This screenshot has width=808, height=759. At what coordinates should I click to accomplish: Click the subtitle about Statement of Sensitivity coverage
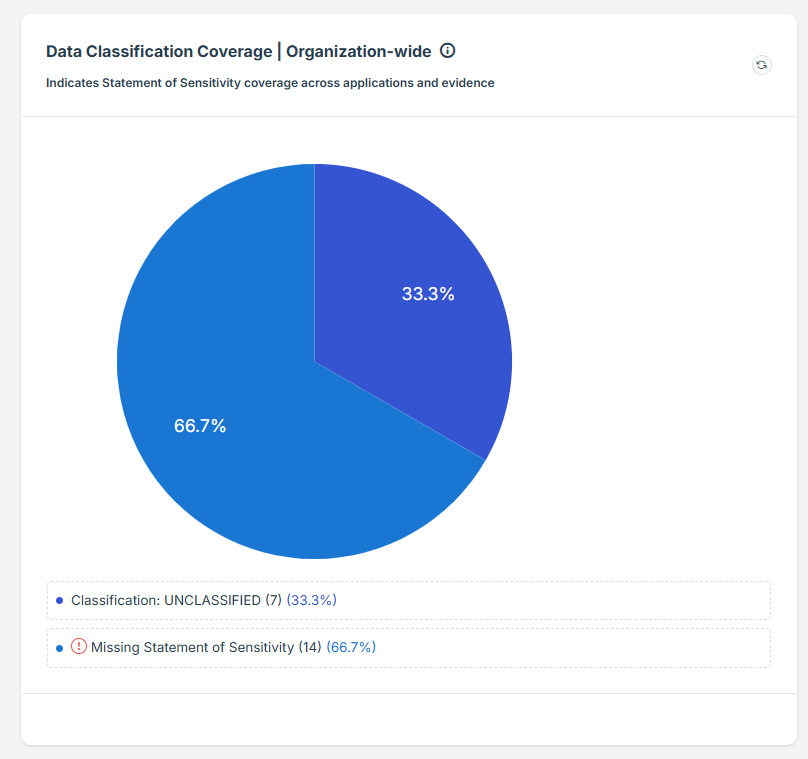tap(268, 83)
